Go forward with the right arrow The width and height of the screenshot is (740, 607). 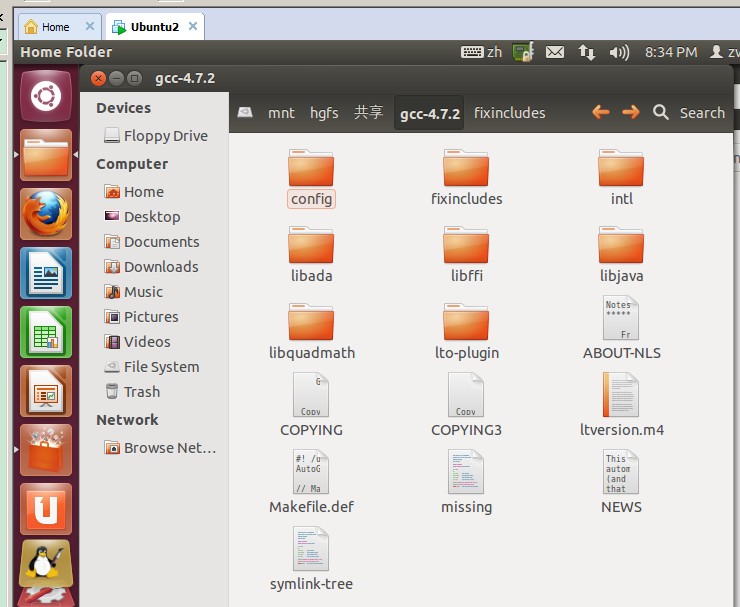tap(630, 113)
